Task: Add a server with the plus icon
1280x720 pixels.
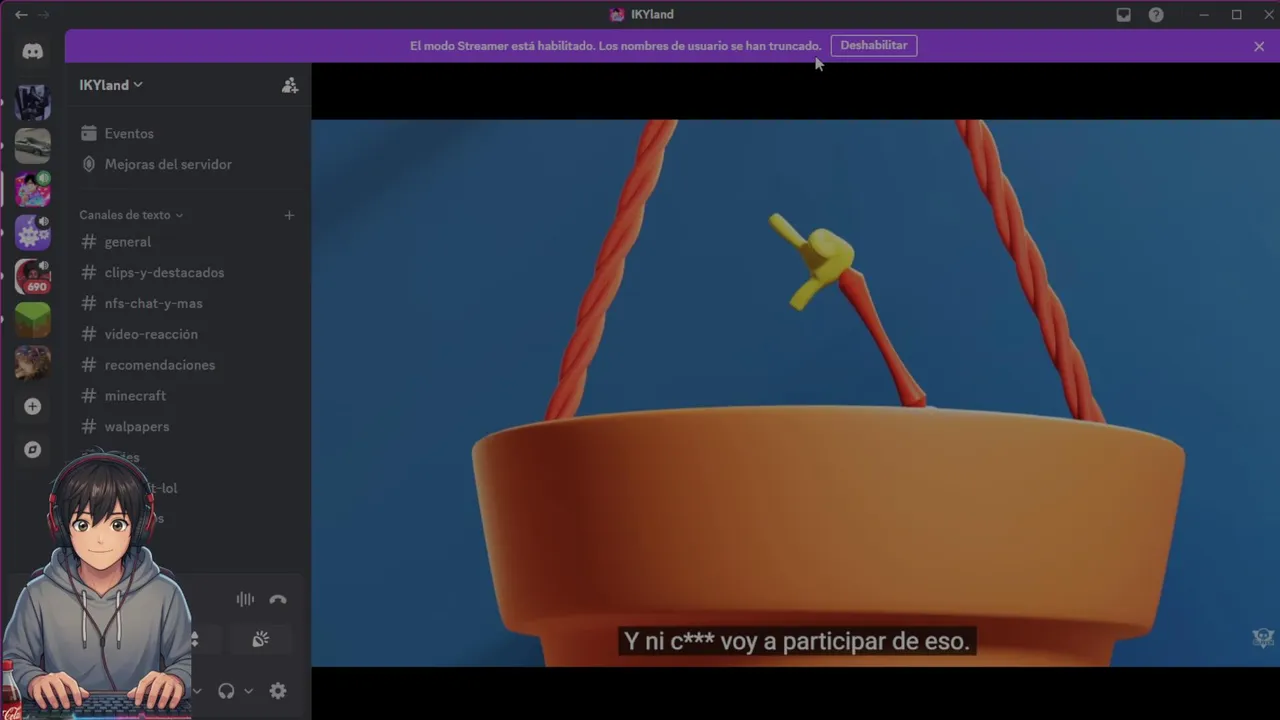Action: [x=33, y=406]
